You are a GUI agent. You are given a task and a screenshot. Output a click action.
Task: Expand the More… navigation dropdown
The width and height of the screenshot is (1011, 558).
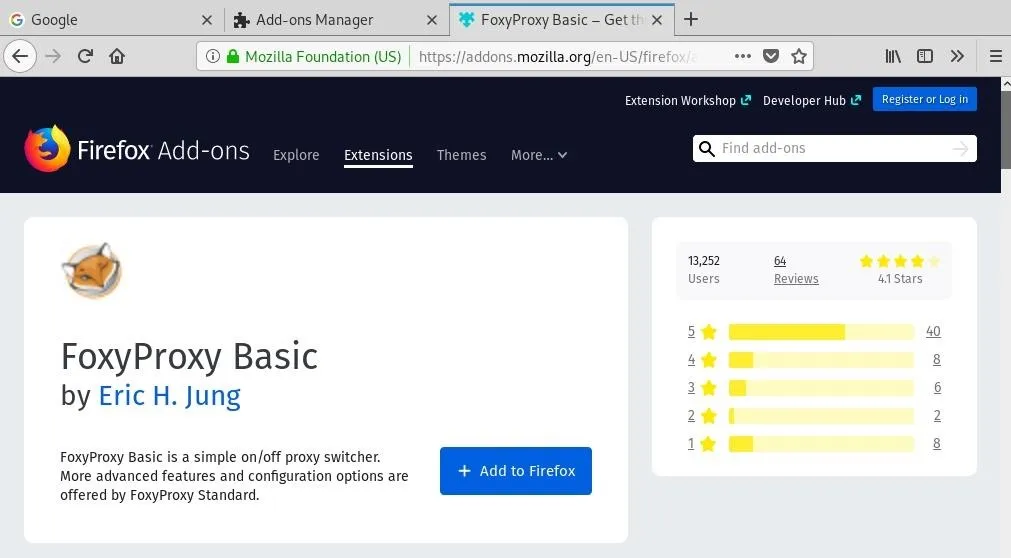click(538, 155)
